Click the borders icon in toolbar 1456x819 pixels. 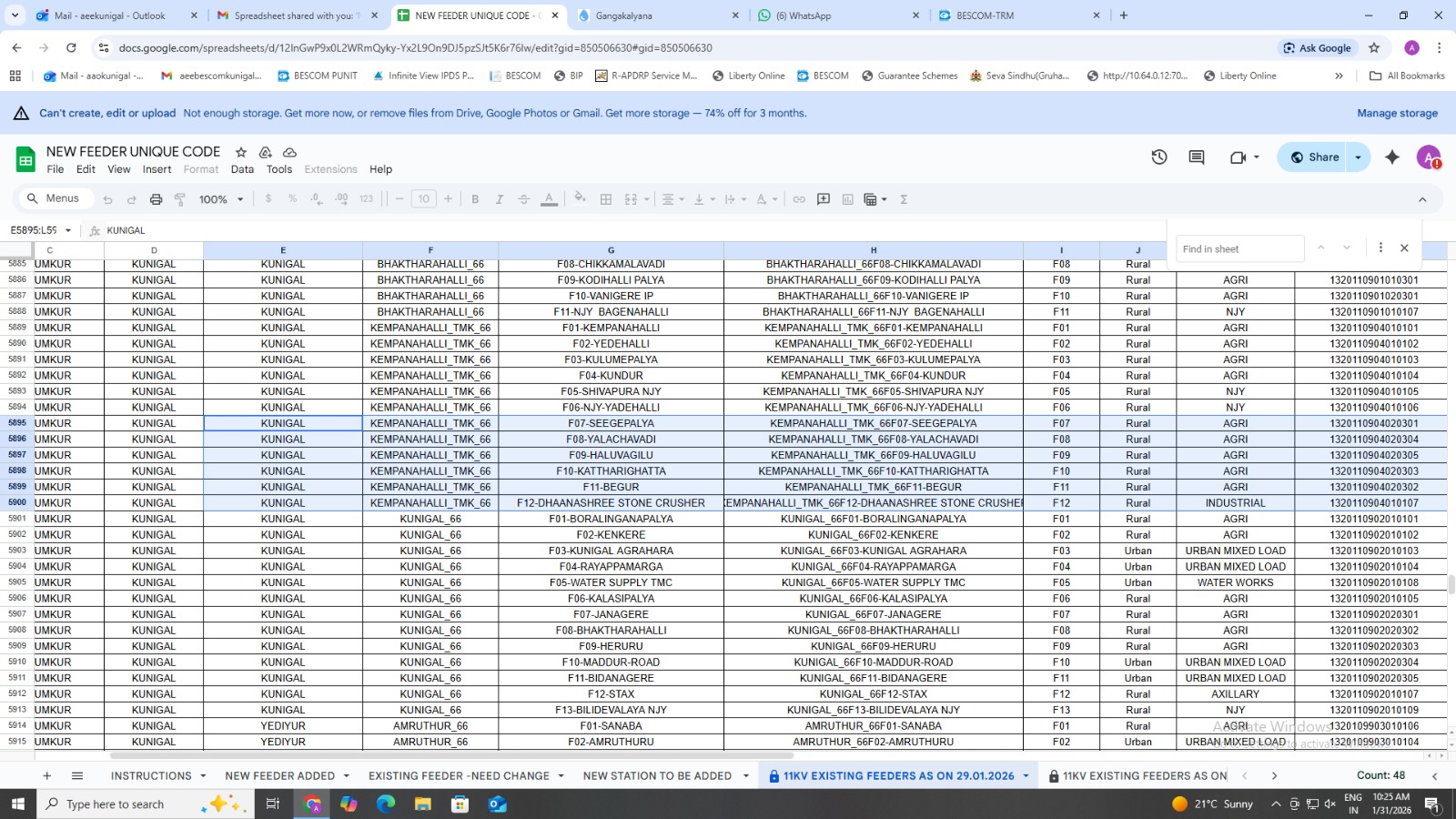point(606,199)
